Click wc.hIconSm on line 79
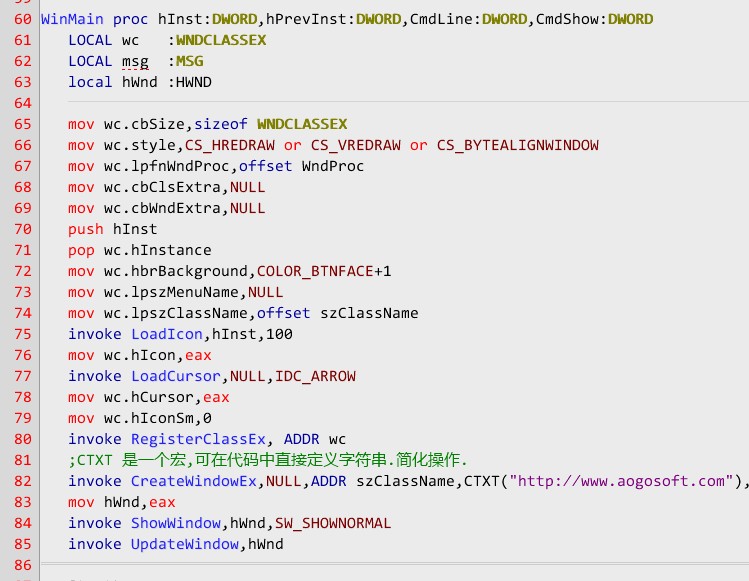The width and height of the screenshot is (749, 581). tap(149, 419)
